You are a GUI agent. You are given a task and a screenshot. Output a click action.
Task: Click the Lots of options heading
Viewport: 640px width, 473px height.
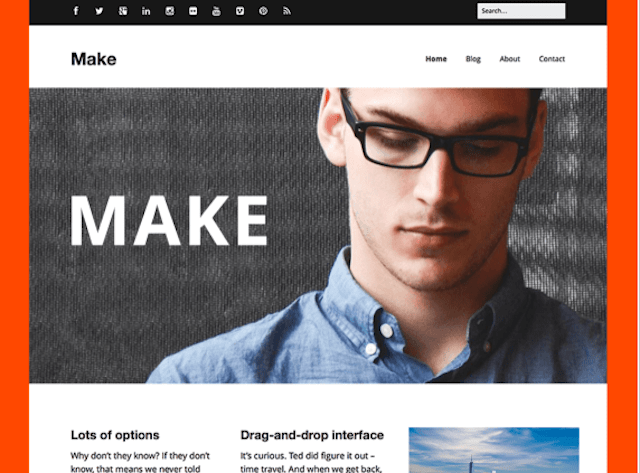pyautogui.click(x=115, y=435)
